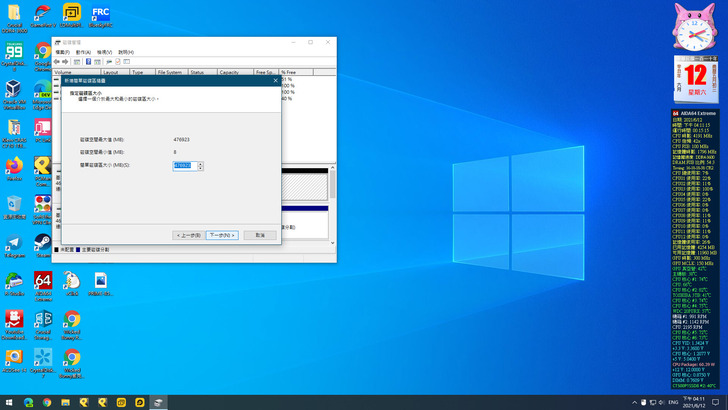Viewport: 728px width, 410px height.
Task: Open Microsoft Edge from the taskbar
Action: coord(28,402)
